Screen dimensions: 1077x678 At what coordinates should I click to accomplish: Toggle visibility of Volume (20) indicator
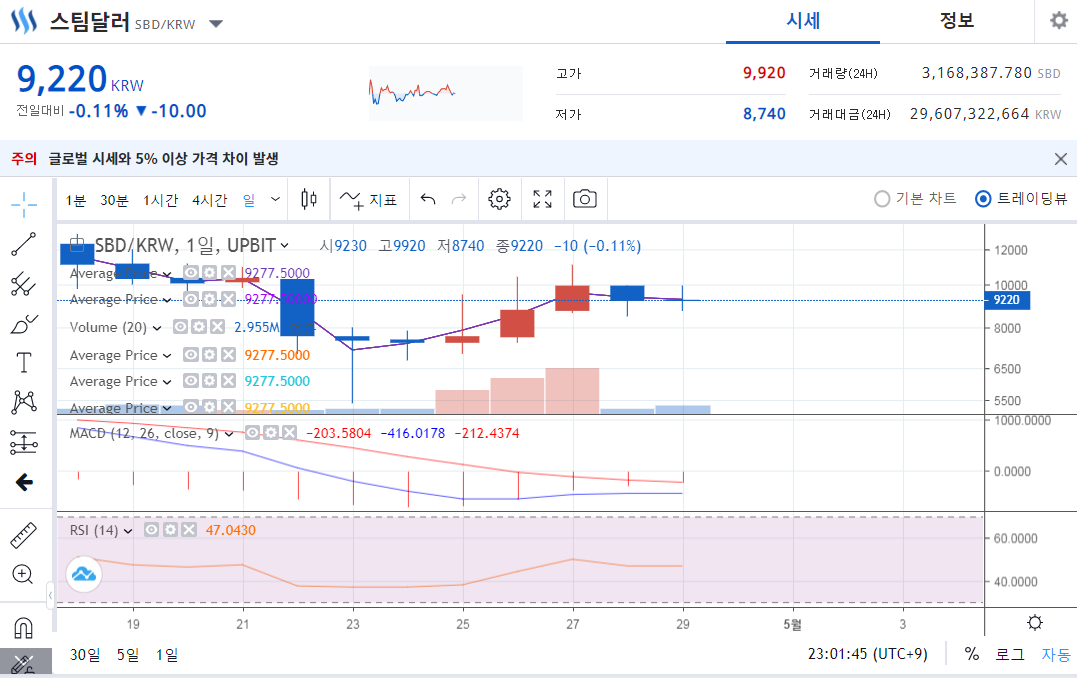(x=180, y=327)
